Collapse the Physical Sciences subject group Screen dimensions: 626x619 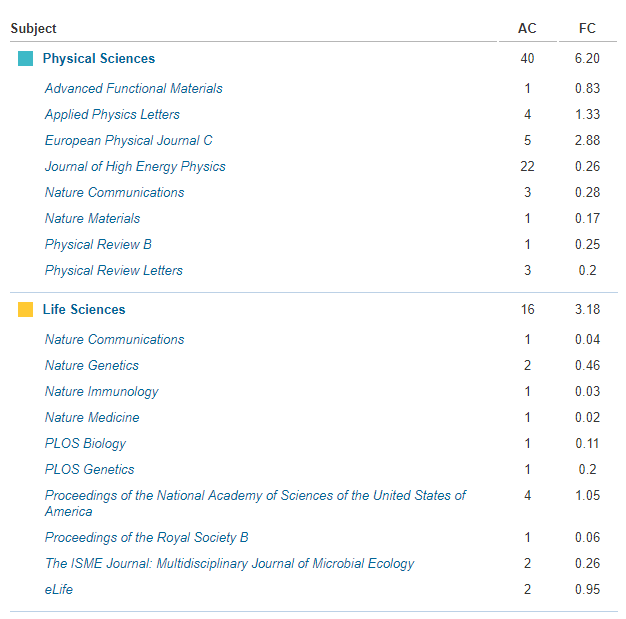pyautogui.click(x=99, y=59)
